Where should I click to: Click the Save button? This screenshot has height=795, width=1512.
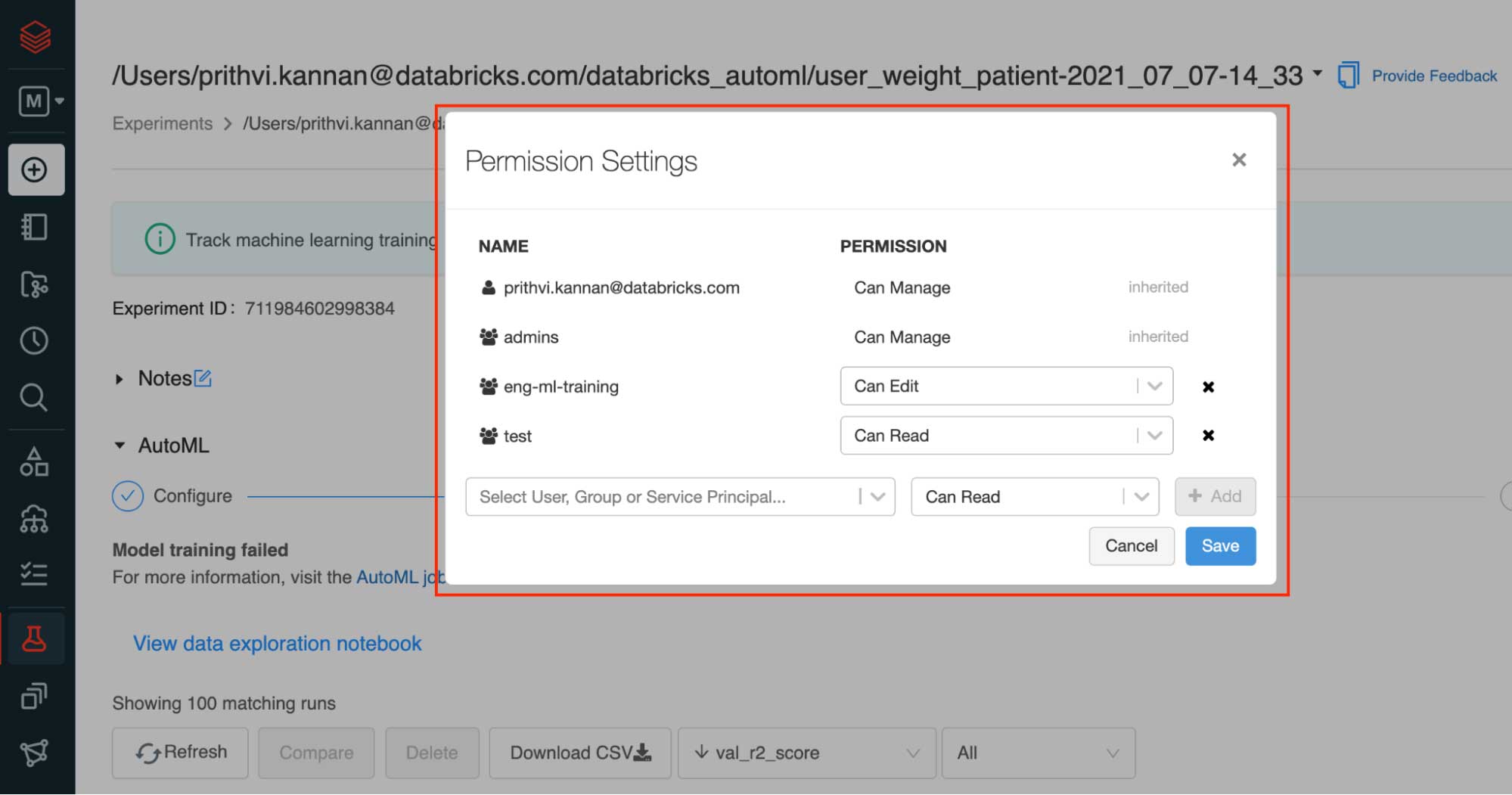[x=1219, y=546]
